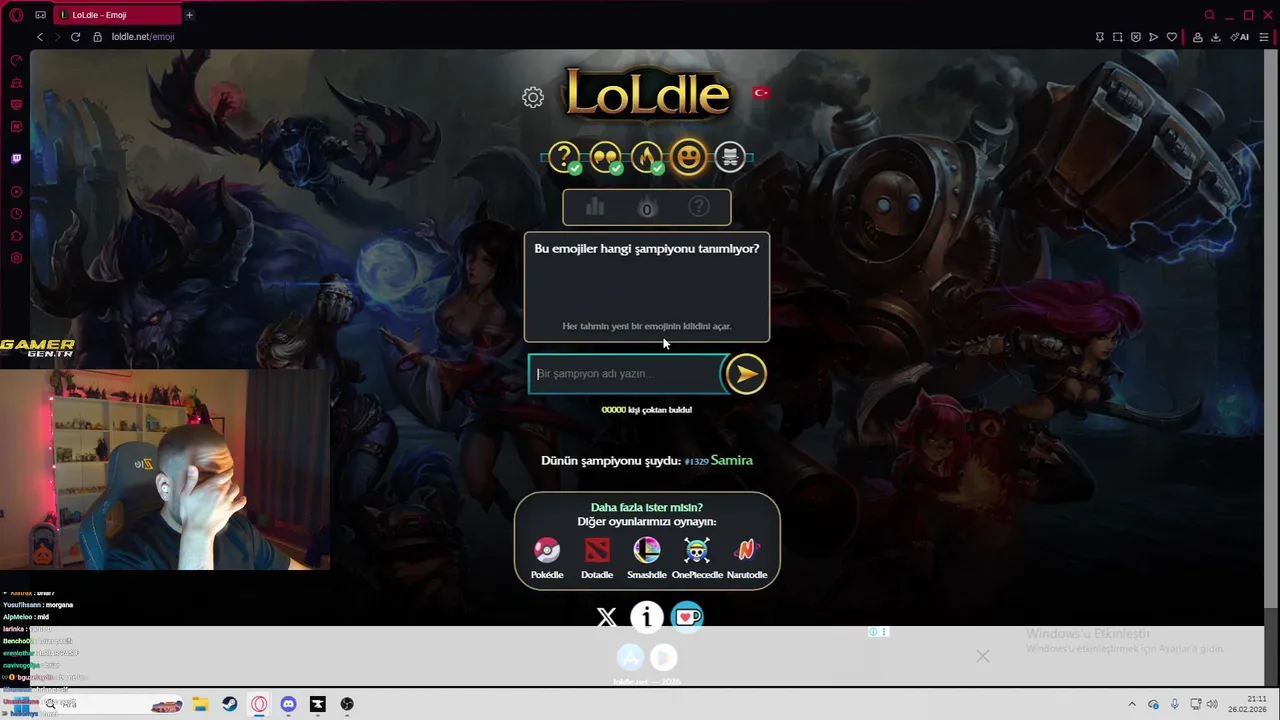
Task: Open the Google Play download icon
Action: pyautogui.click(x=664, y=657)
